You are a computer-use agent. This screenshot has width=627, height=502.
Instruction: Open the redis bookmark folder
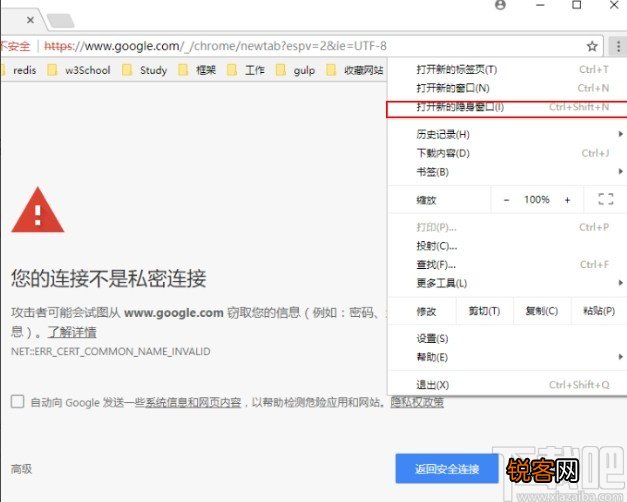coord(19,70)
